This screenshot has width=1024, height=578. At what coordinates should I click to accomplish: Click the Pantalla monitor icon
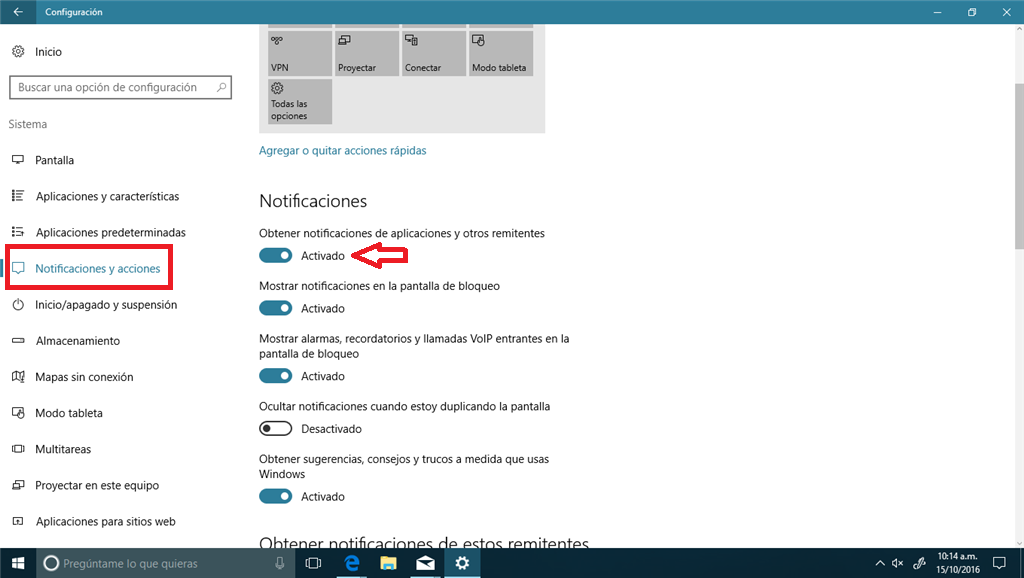coord(18,160)
